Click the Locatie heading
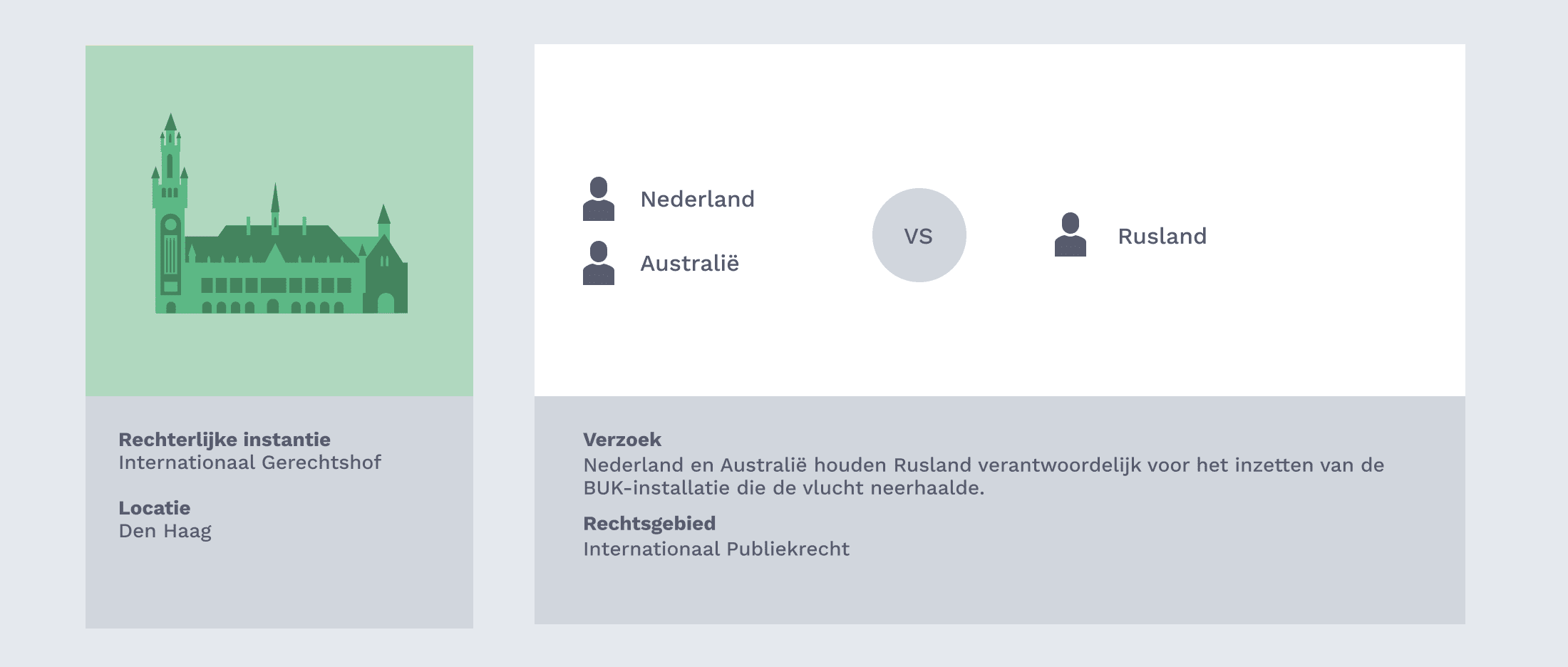This screenshot has height=667, width=1568. point(154,508)
